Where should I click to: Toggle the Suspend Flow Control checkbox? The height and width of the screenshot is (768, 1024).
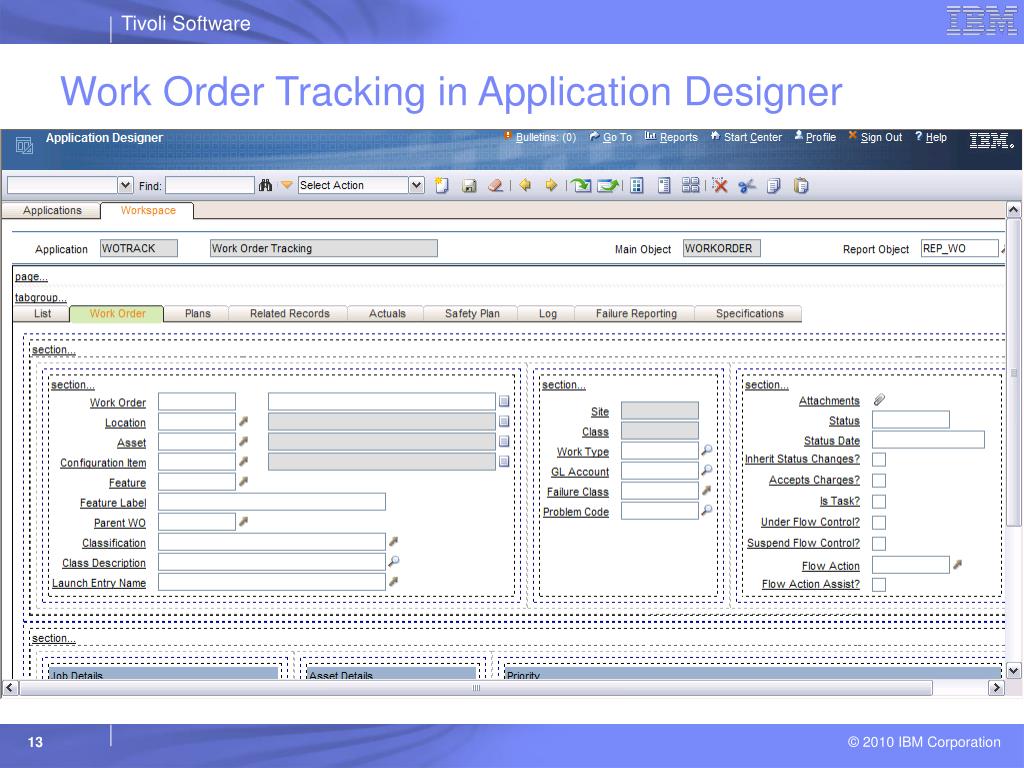coord(879,543)
